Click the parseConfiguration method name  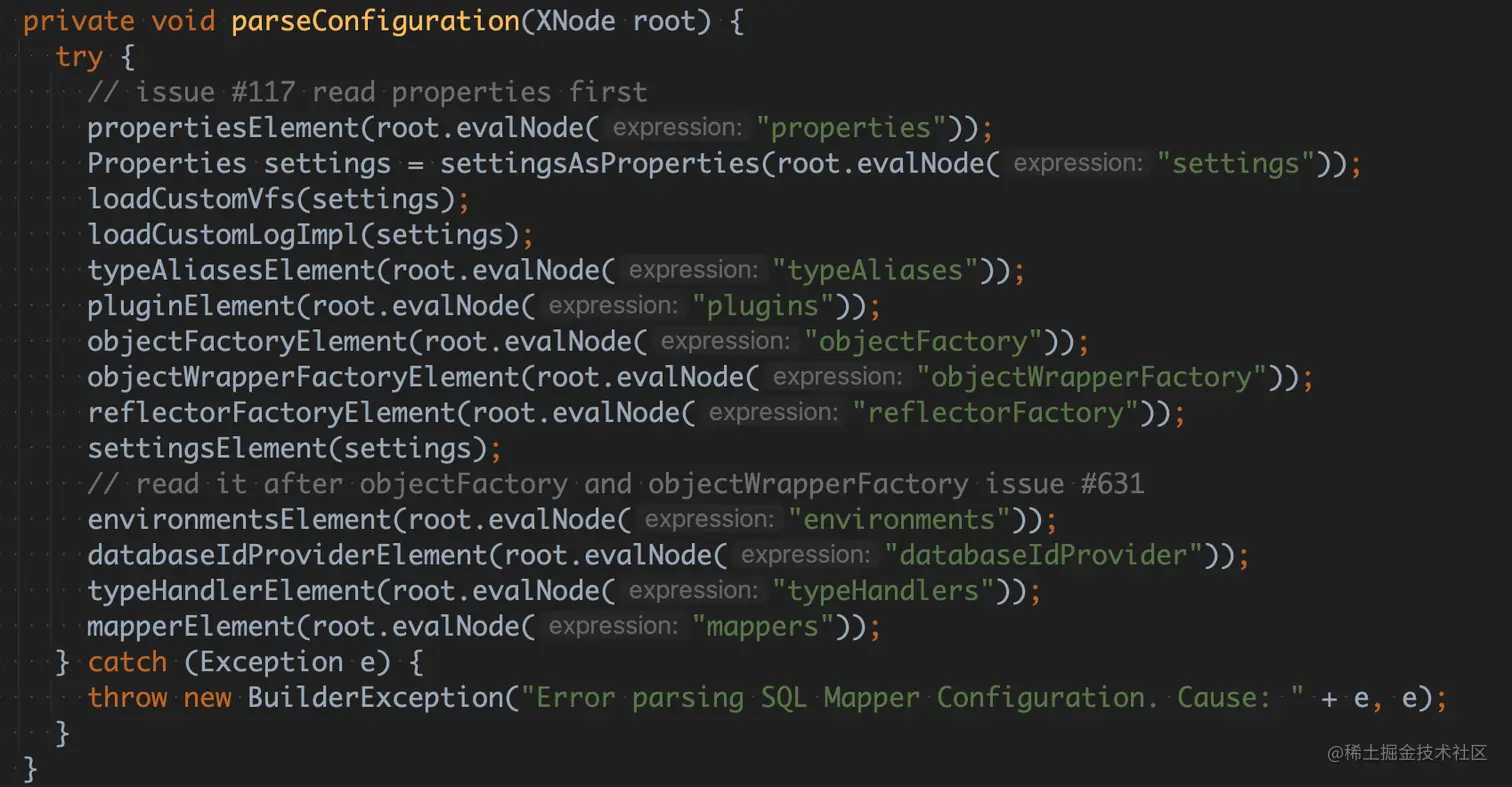pyautogui.click(x=375, y=20)
